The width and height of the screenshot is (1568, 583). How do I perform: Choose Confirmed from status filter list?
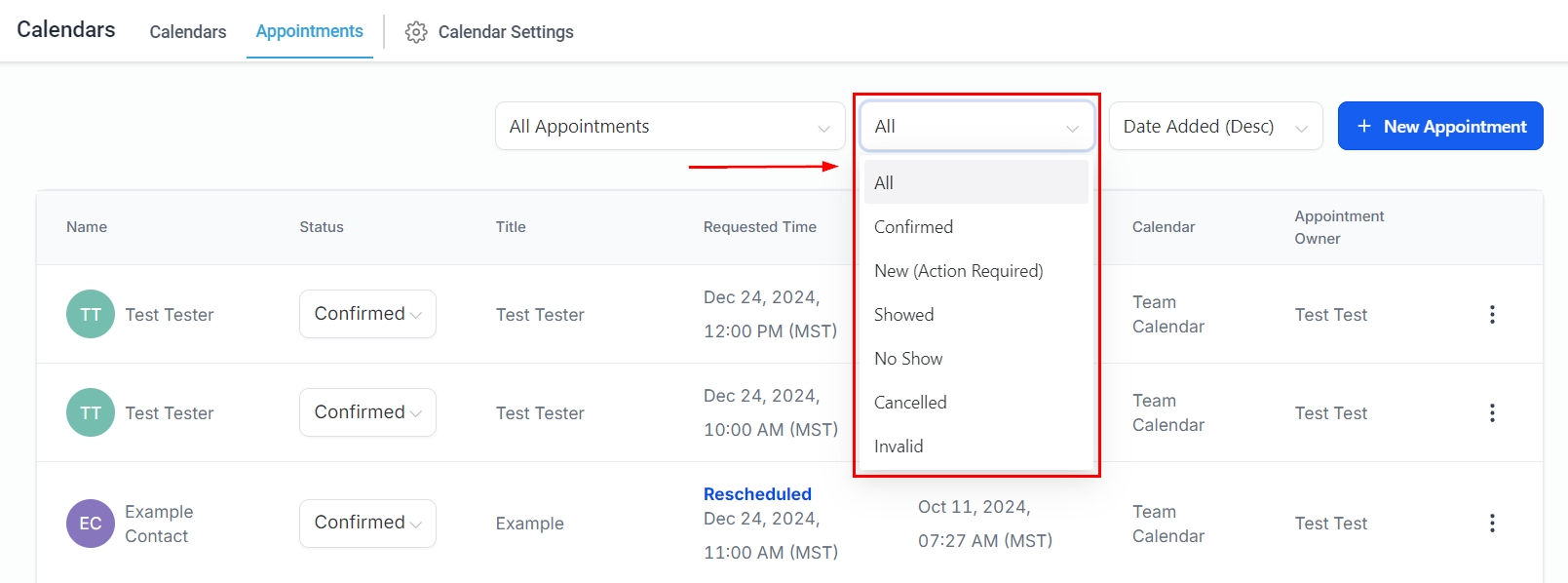point(913,227)
